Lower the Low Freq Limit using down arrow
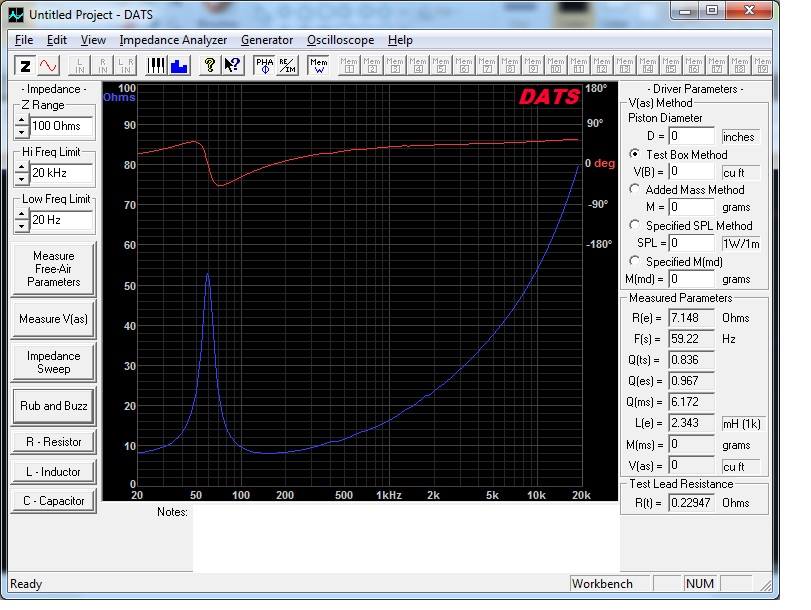Viewport: 811px width, 610px height. pos(21,226)
